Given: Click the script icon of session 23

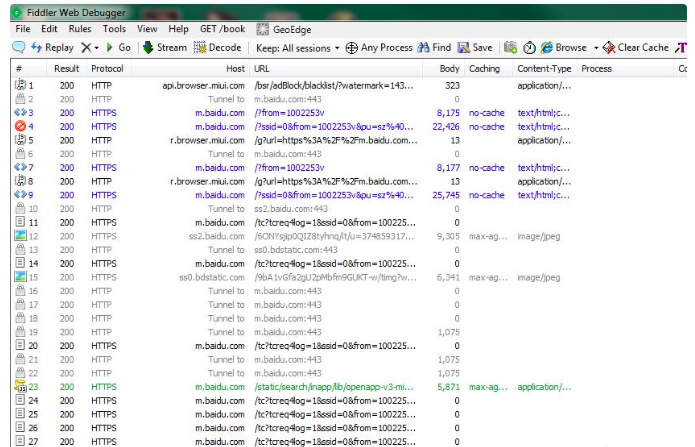Looking at the screenshot, I should tap(20, 386).
